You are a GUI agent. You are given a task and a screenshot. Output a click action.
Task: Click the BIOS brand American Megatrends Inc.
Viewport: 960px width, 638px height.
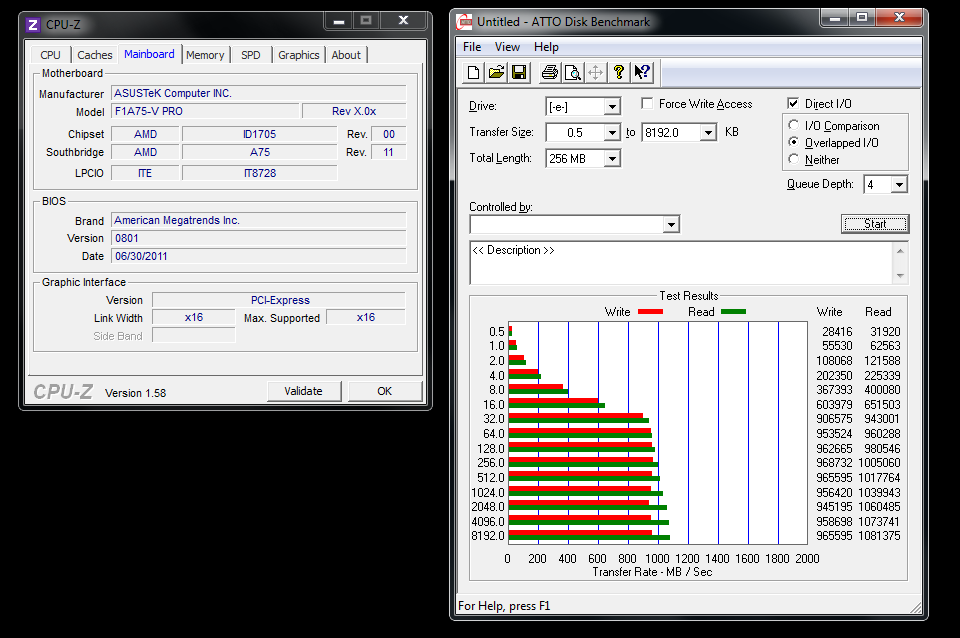point(259,220)
